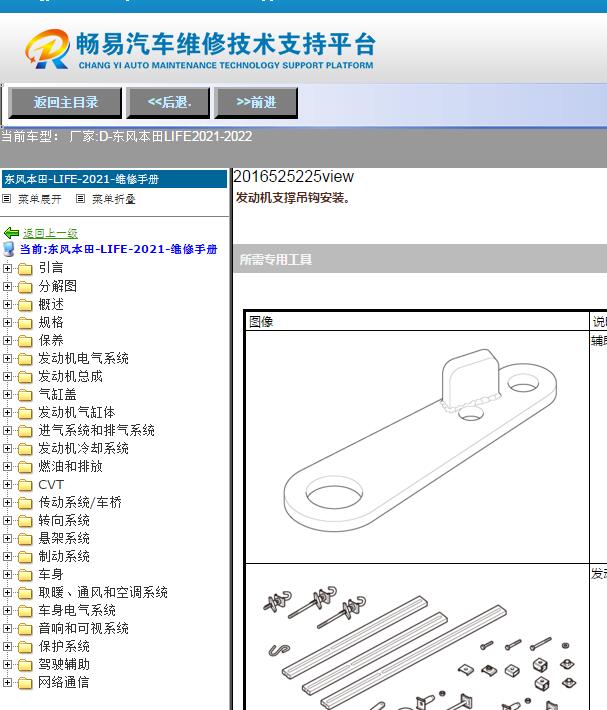Viewport: 607px width, 710px height.
Task: Click the folder icon next to 网络通信
Action: point(25,683)
